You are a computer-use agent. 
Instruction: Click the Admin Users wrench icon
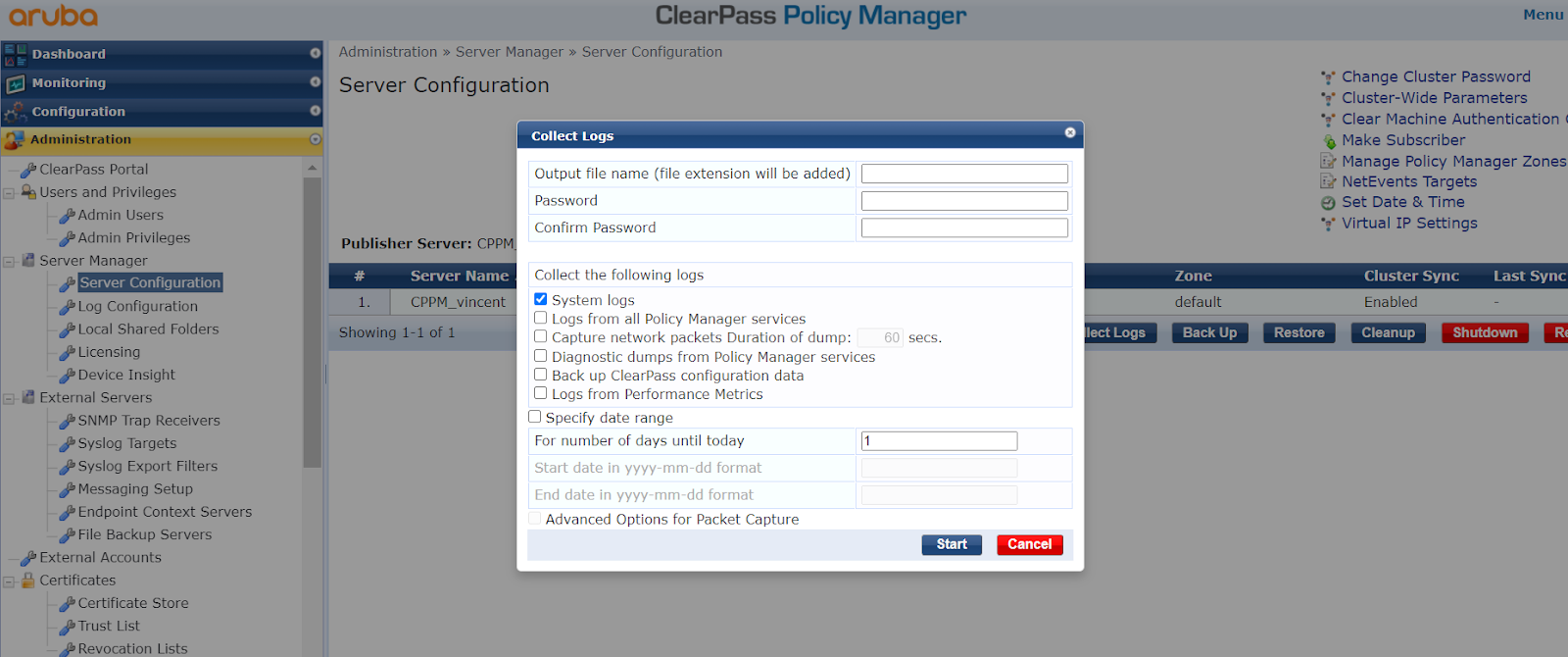67,216
